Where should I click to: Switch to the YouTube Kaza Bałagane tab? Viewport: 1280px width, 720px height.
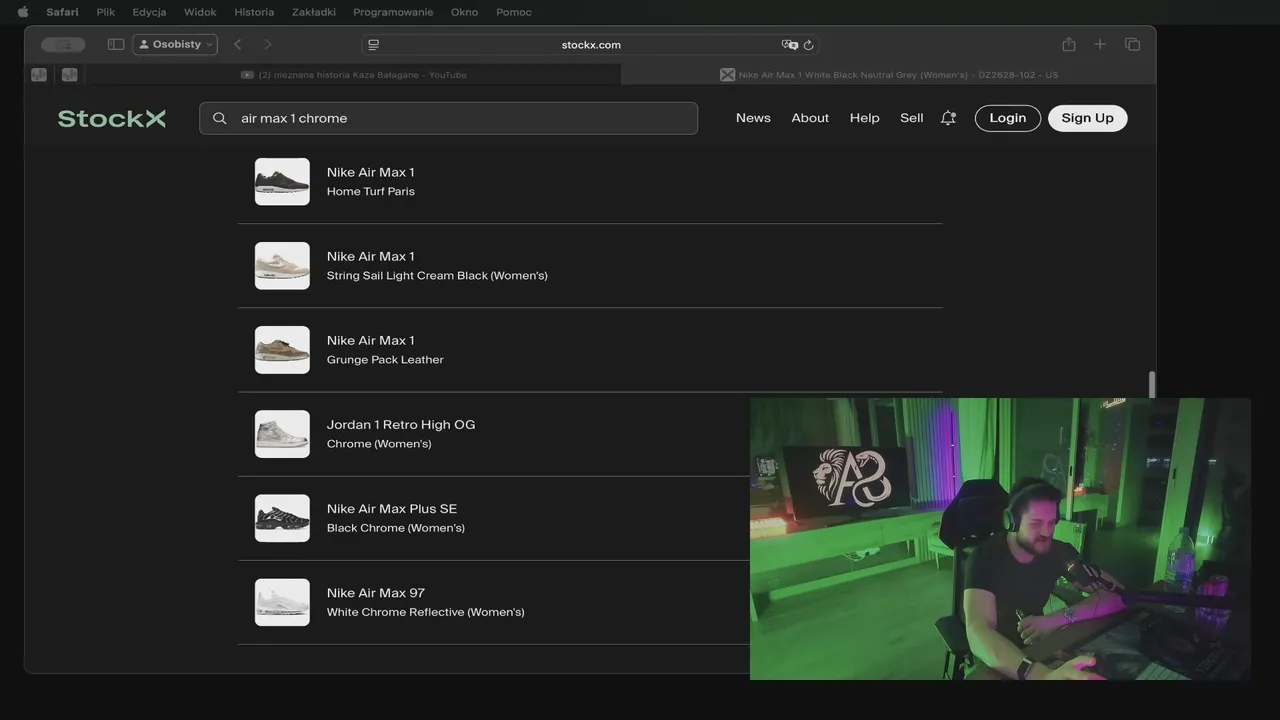click(354, 75)
